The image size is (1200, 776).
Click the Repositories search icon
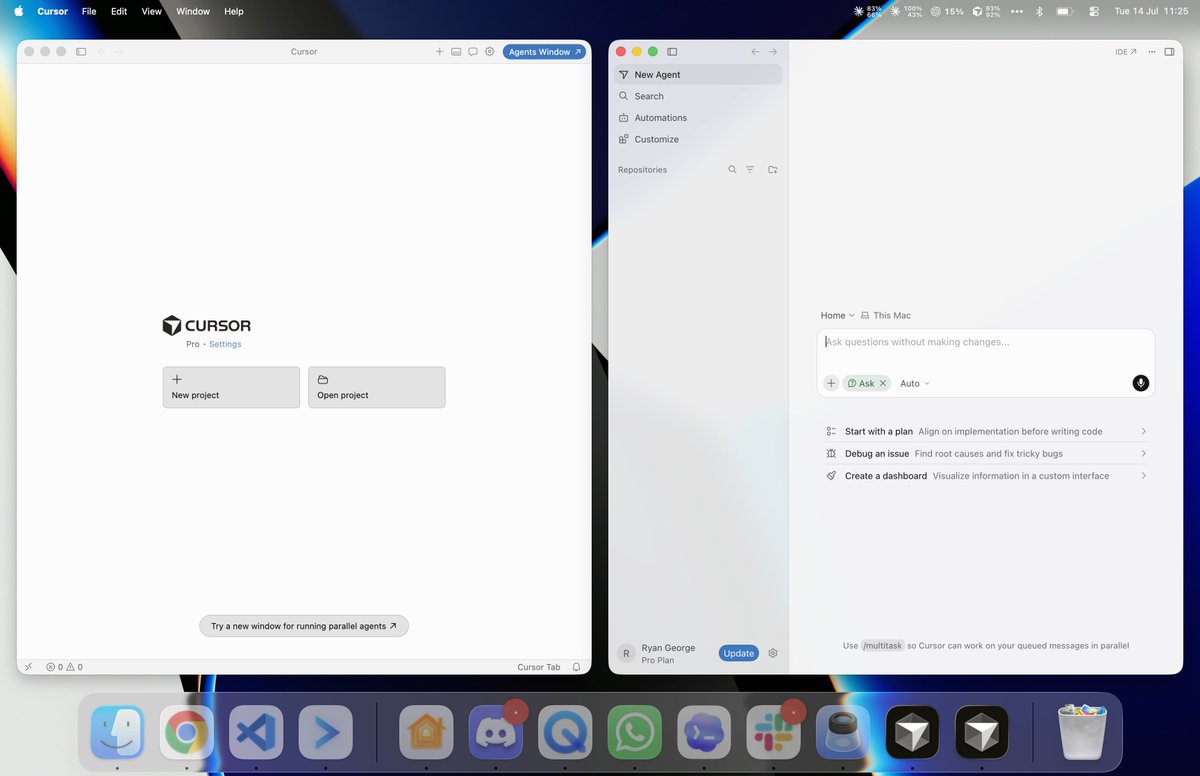point(732,170)
